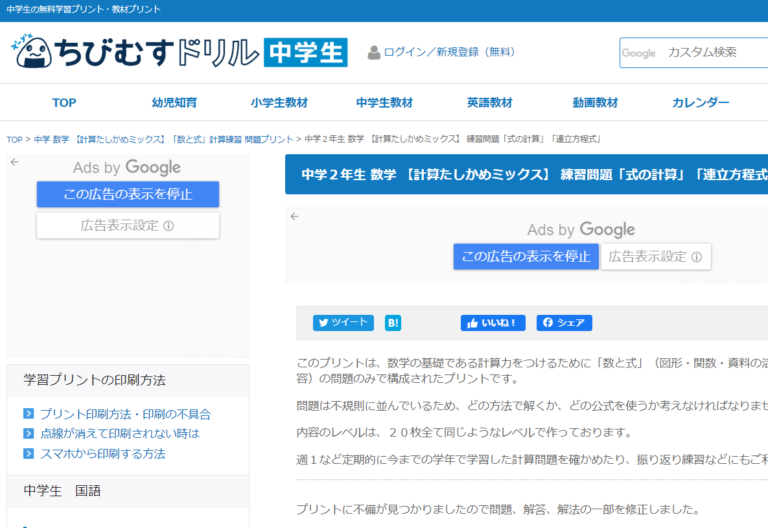Click paragraph starting 内容のレベルは、２０枚全て
768x528 pixels.
pyautogui.click(x=464, y=432)
